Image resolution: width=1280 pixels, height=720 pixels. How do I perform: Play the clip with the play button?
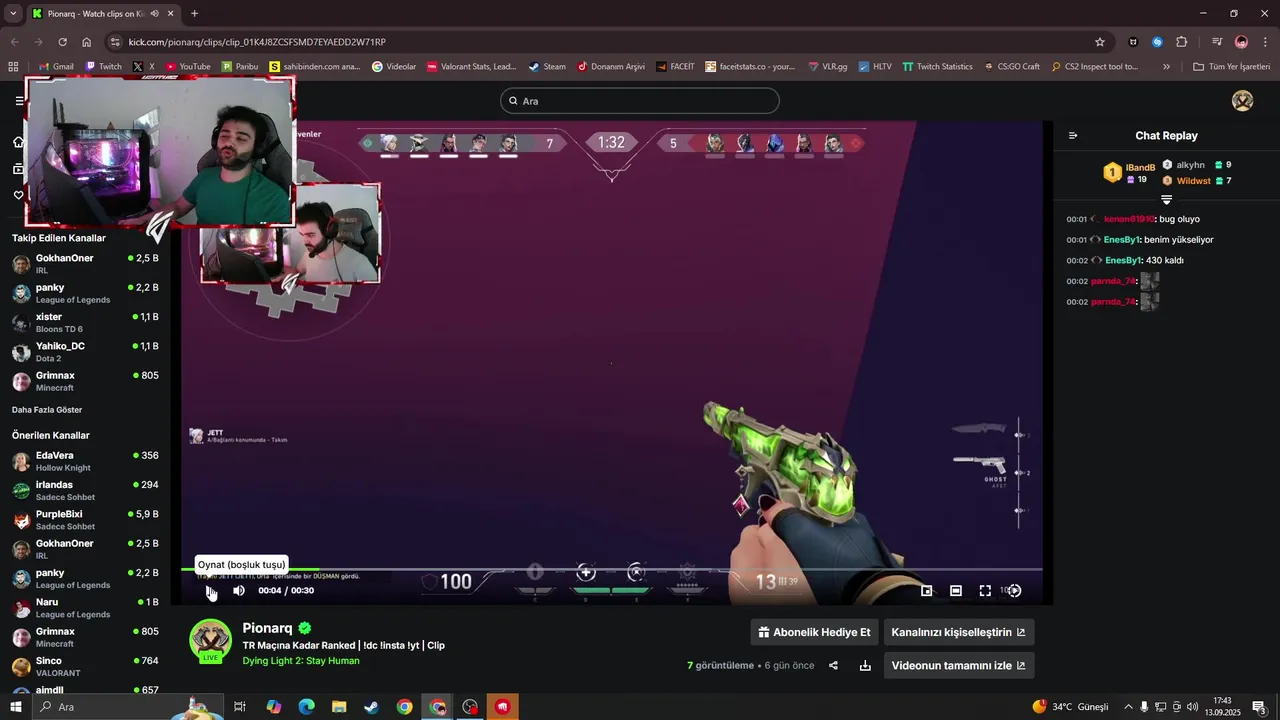[x=210, y=591]
